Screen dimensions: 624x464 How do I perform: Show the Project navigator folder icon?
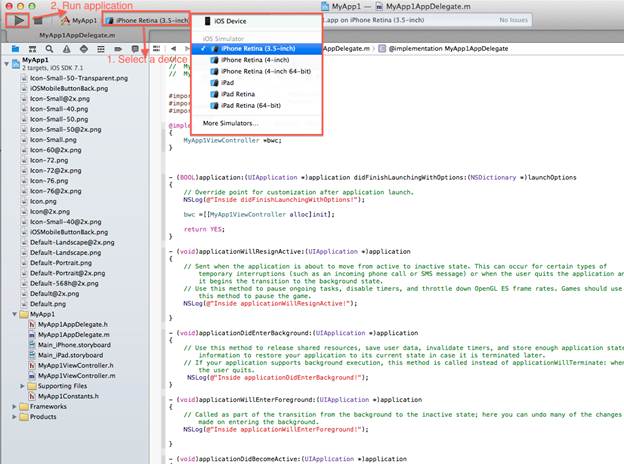point(16,49)
